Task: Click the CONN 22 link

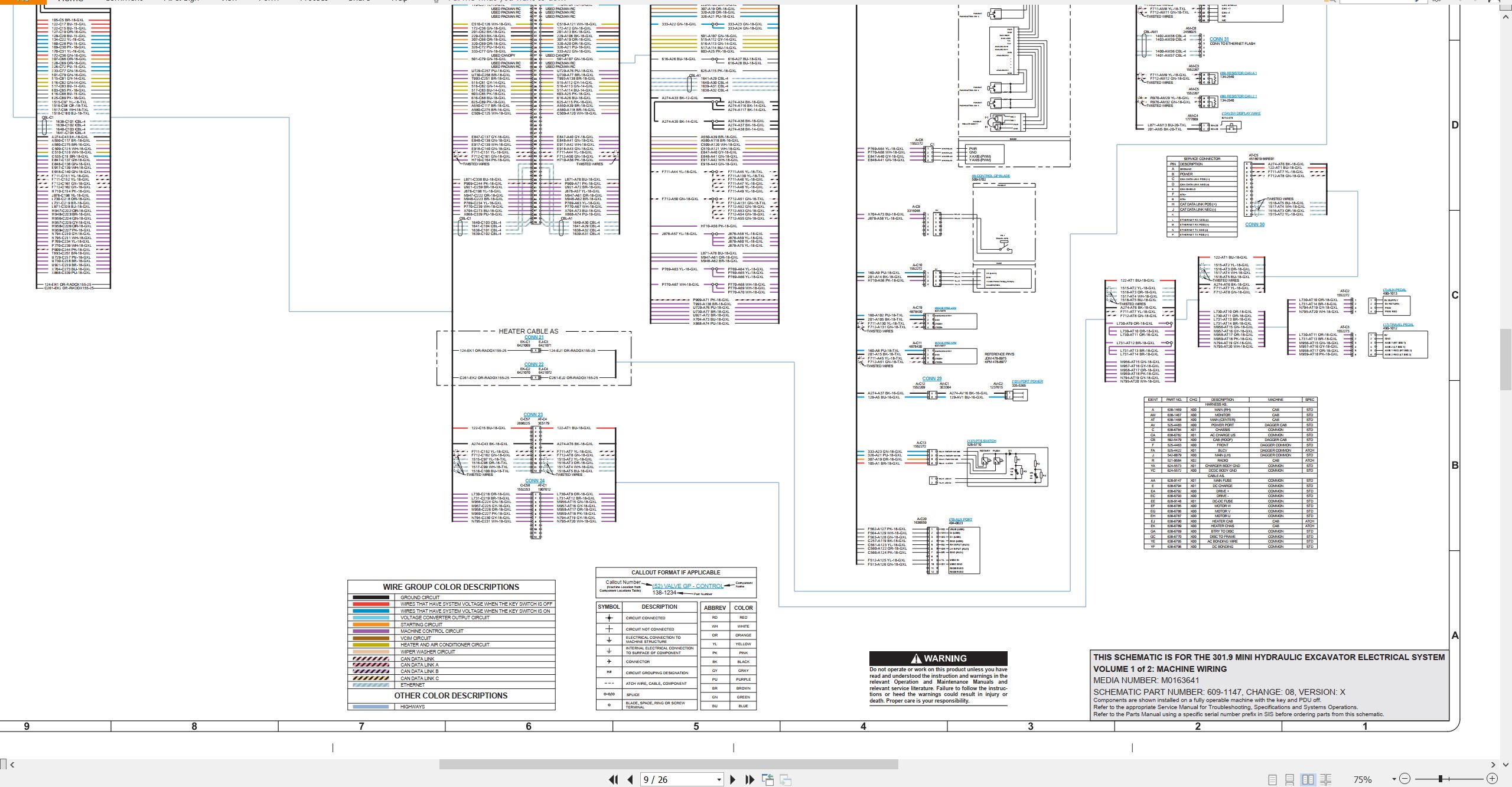Action: pyautogui.click(x=534, y=364)
